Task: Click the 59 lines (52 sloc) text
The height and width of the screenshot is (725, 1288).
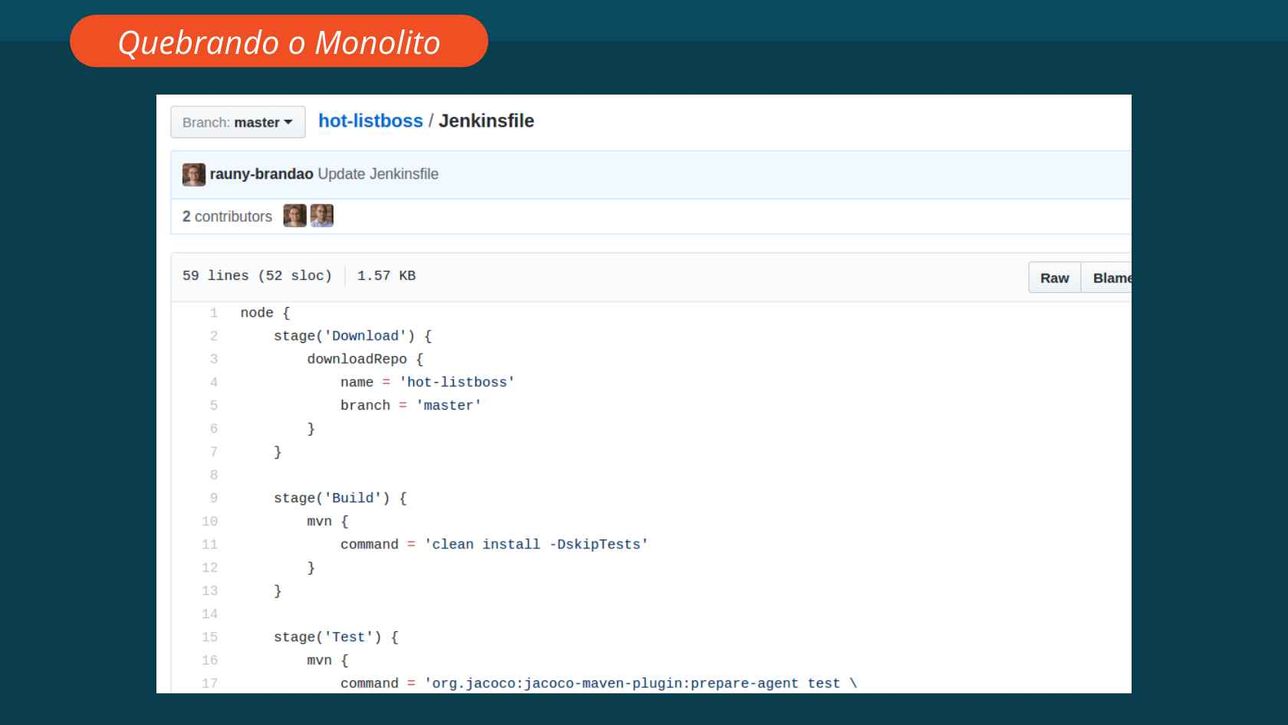Action: 257,276
